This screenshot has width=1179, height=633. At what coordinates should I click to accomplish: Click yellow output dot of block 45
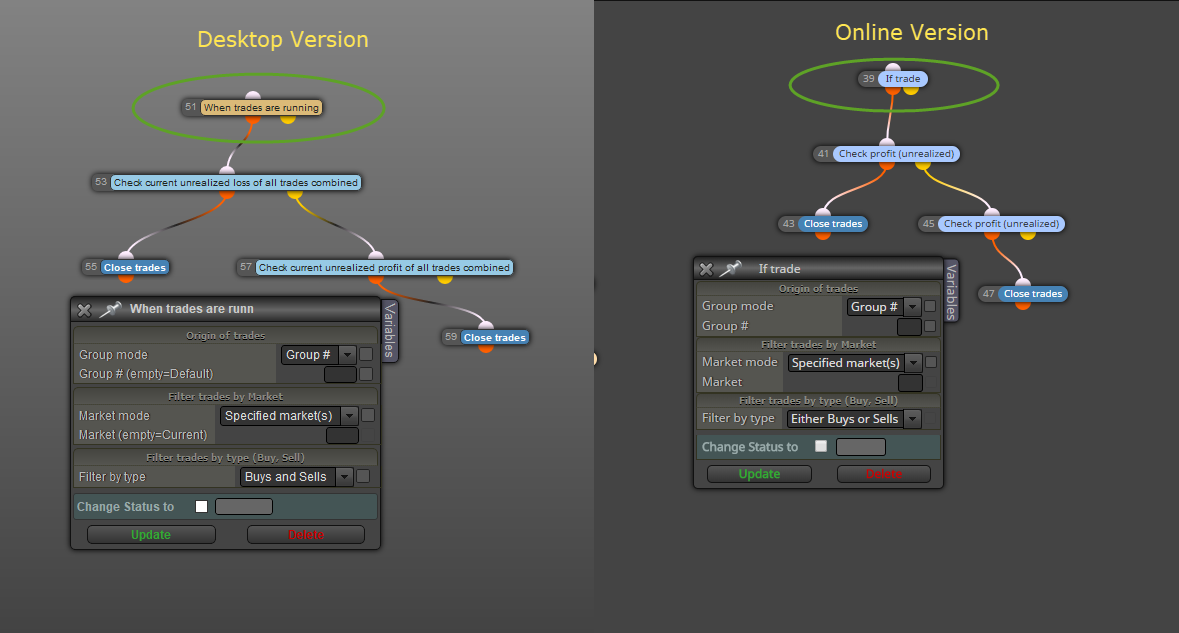click(1028, 235)
